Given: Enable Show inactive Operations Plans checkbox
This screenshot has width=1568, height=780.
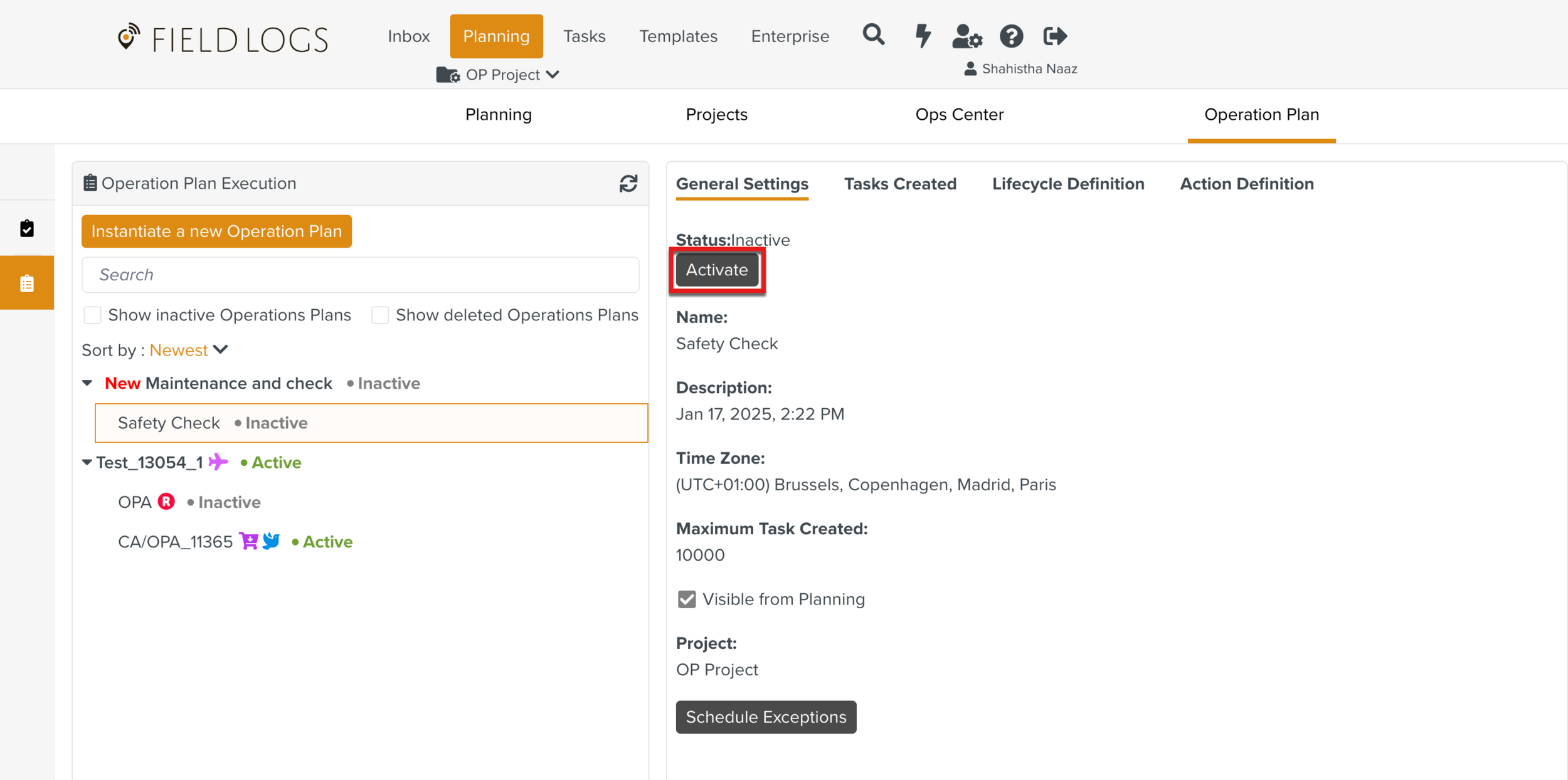Looking at the screenshot, I should point(93,315).
